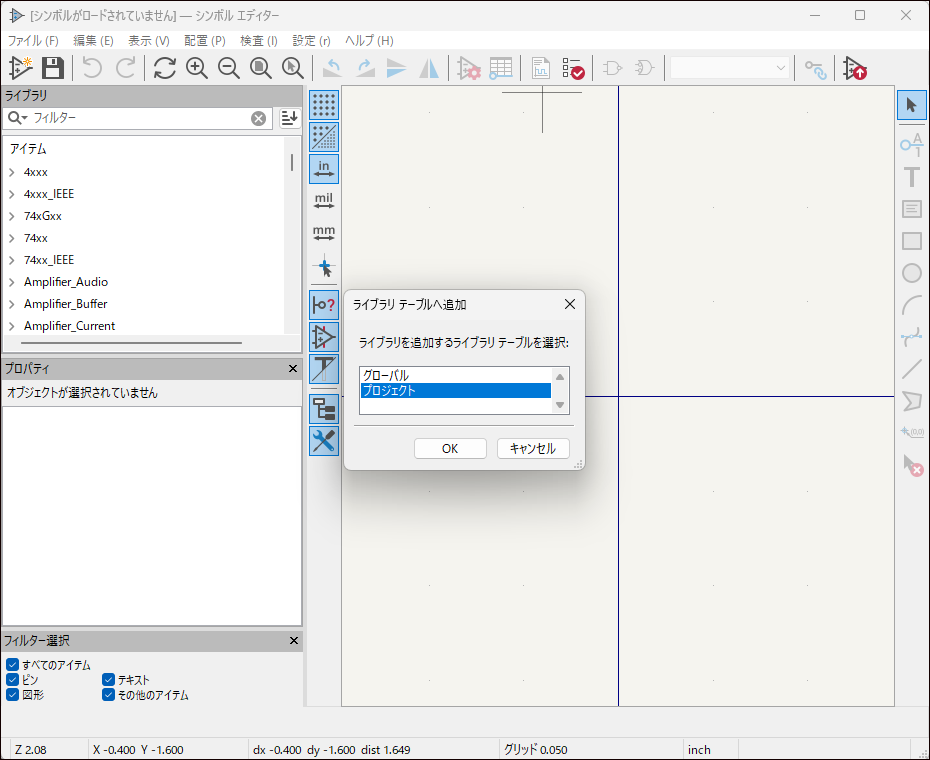Toggle the すべてのアイテム checkbox
This screenshot has width=930, height=760.
13,665
